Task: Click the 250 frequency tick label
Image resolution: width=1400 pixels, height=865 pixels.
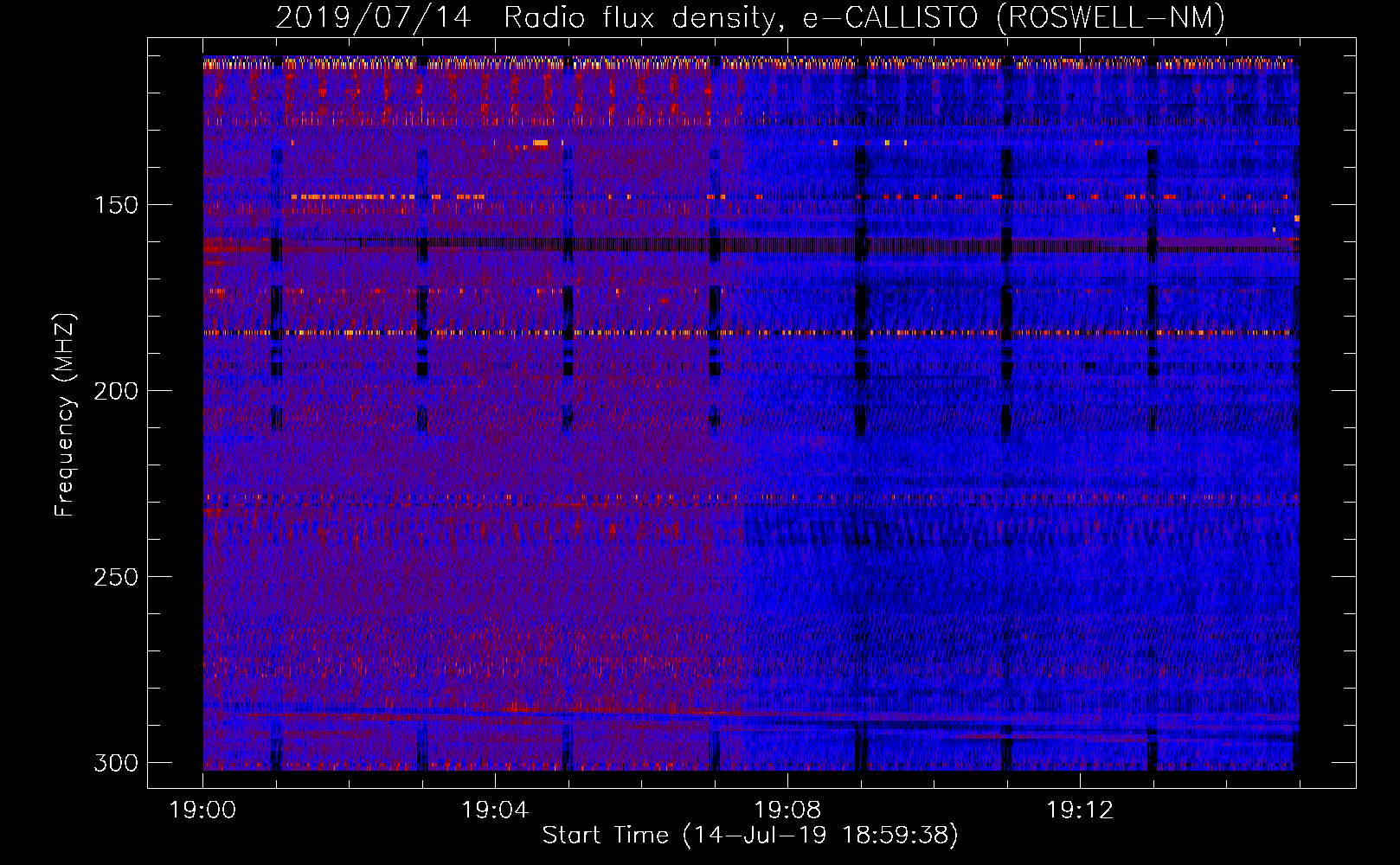Action: pyautogui.click(x=116, y=577)
